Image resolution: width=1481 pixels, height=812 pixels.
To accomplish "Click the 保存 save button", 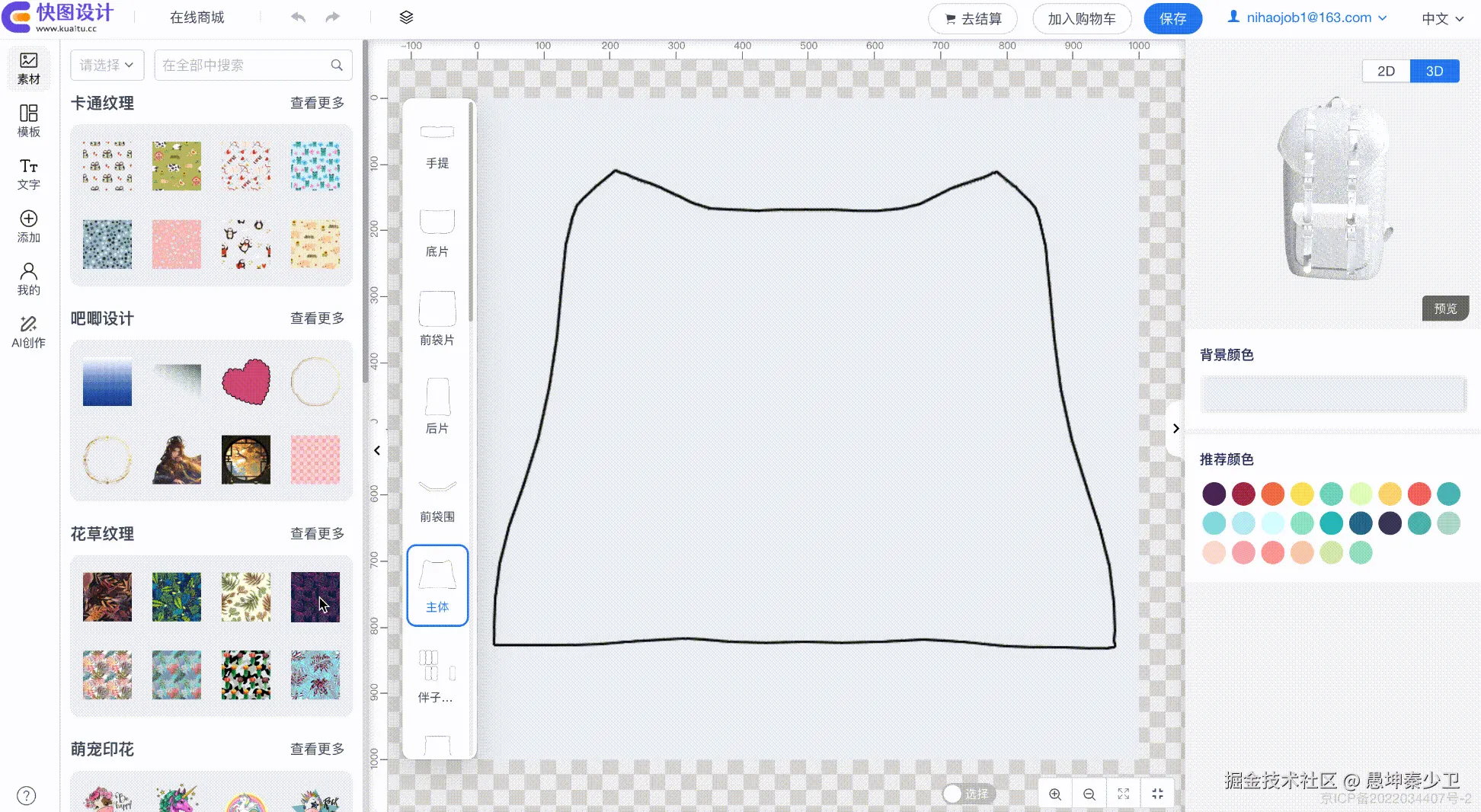I will pos(1172,18).
